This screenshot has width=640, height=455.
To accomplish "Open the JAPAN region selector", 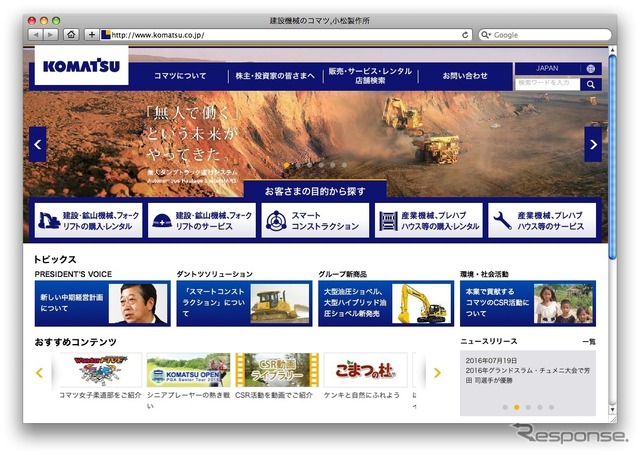I will click(x=547, y=69).
